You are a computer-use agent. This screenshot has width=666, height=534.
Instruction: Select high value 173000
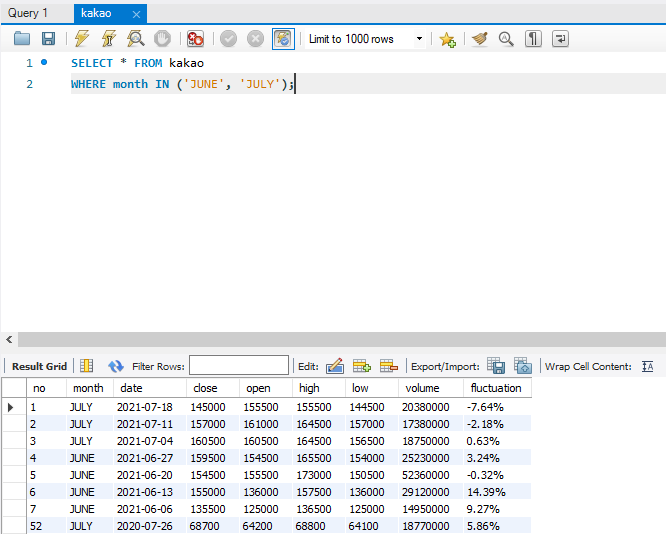pyautogui.click(x=319, y=475)
